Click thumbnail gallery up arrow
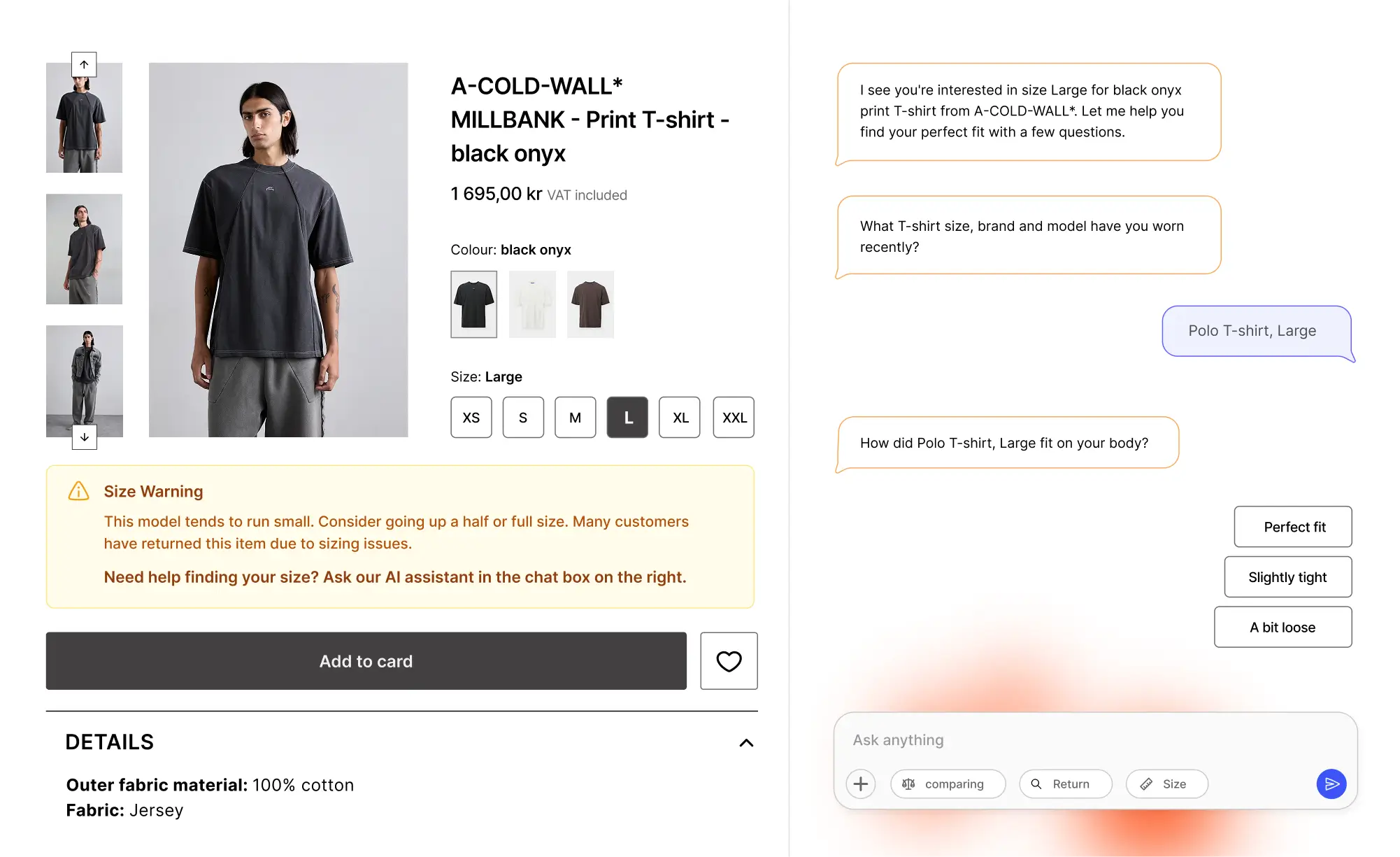The width and height of the screenshot is (1400, 857). [84, 64]
